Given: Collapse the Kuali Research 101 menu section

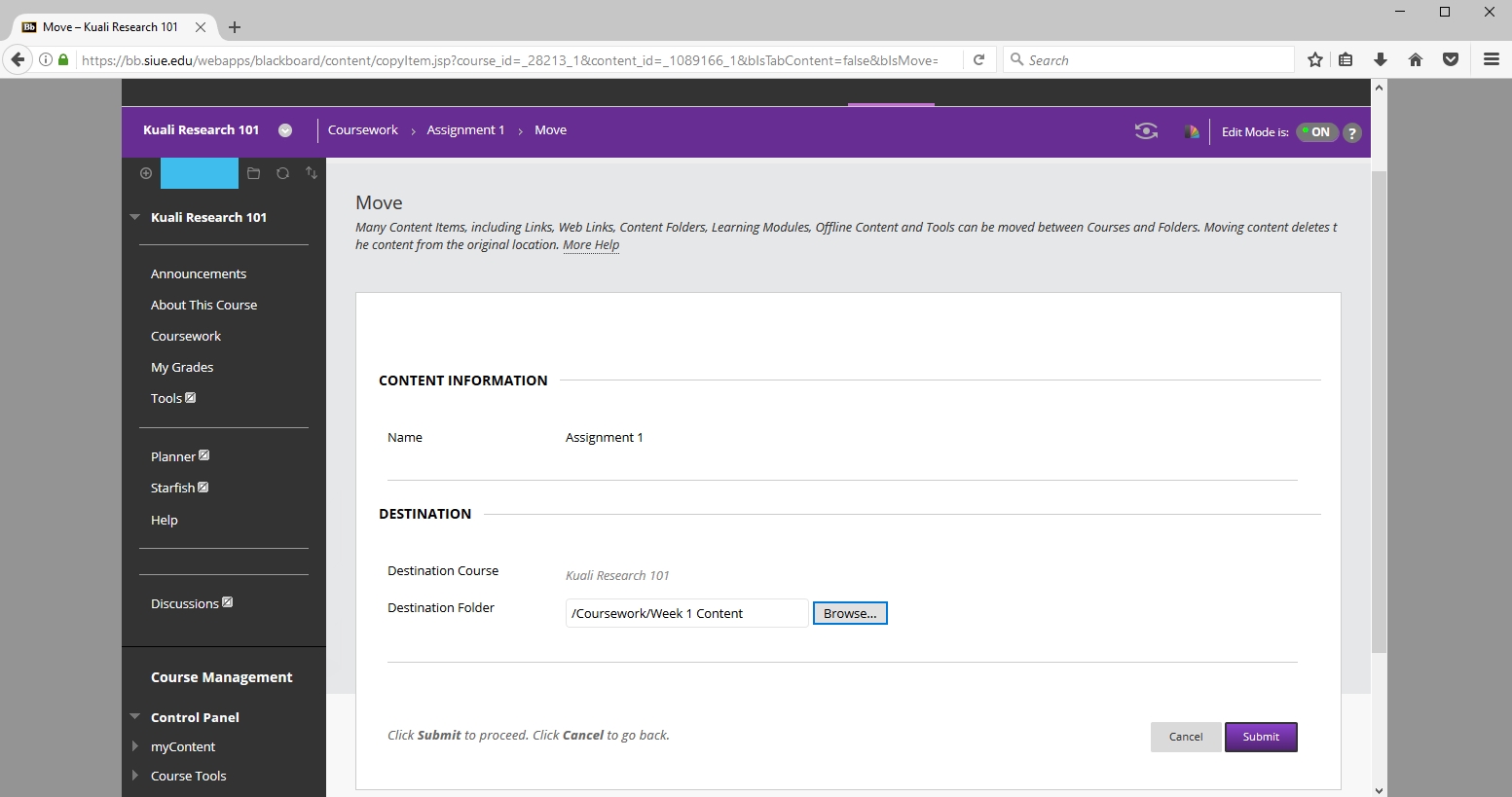Looking at the screenshot, I should 135,217.
